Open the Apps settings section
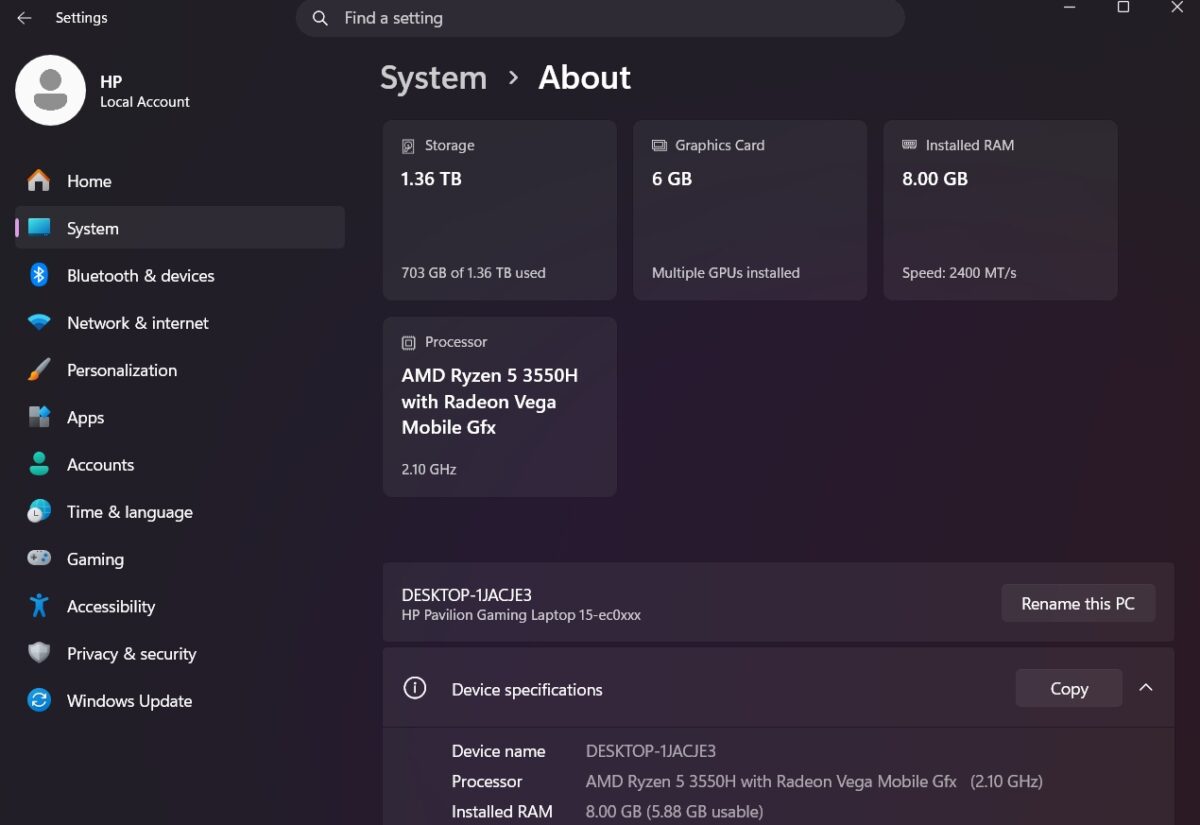1200x825 pixels. [180, 417]
